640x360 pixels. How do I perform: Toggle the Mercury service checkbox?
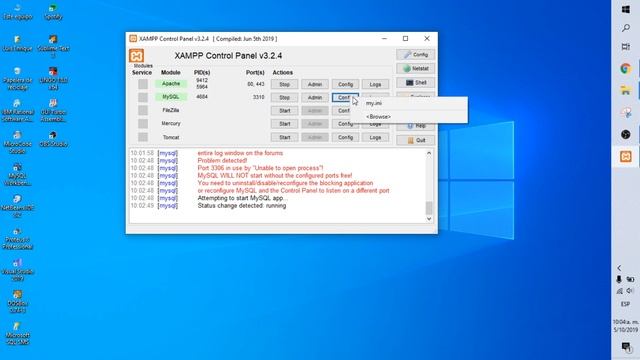[x=143, y=124]
